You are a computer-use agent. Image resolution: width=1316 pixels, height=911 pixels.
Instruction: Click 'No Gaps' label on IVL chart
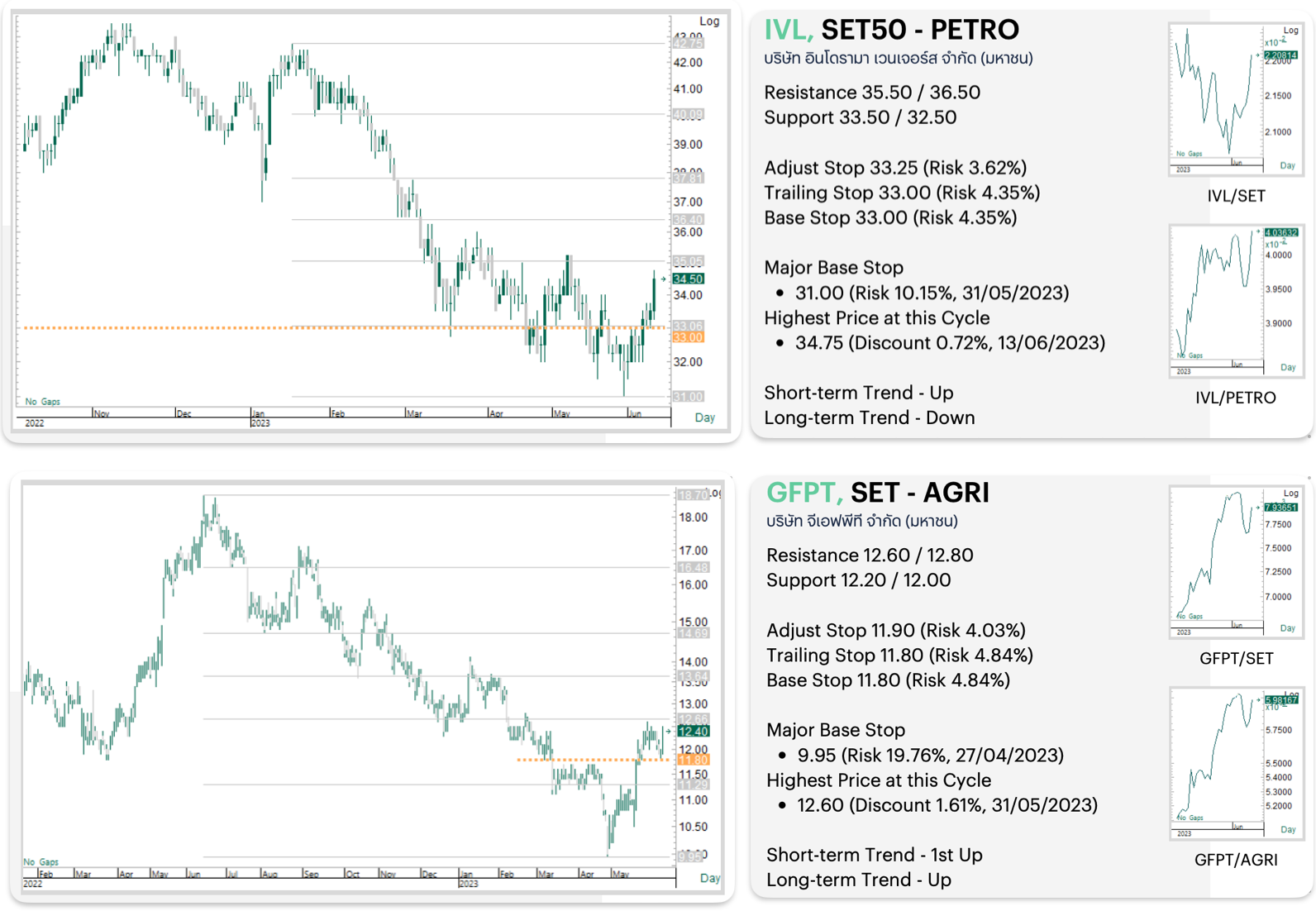click(x=42, y=402)
